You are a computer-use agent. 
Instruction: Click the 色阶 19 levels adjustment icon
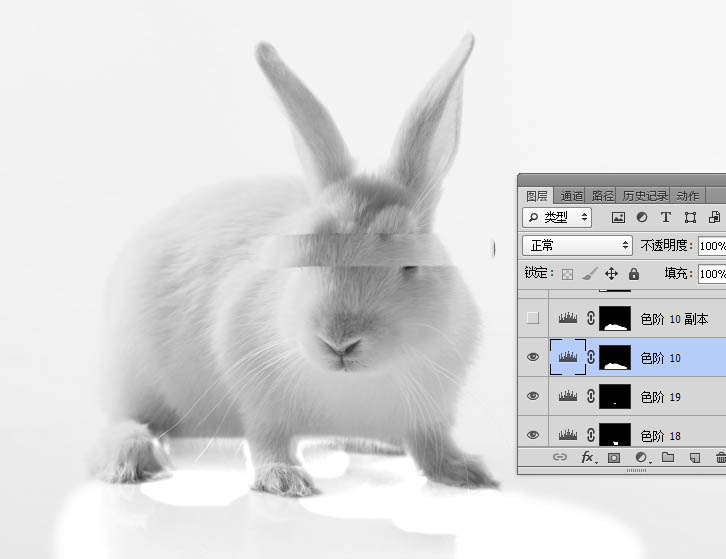click(x=568, y=396)
